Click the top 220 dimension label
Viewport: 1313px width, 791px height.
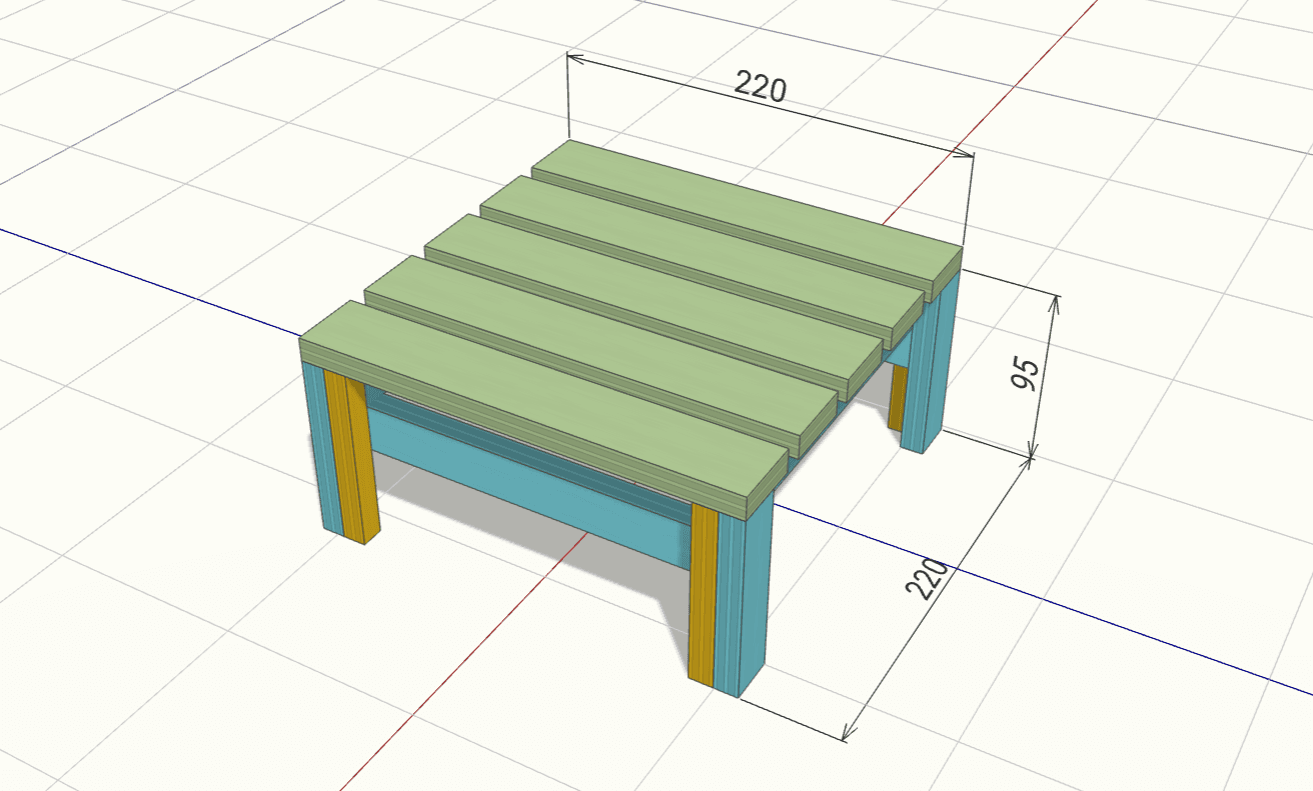pos(760,87)
